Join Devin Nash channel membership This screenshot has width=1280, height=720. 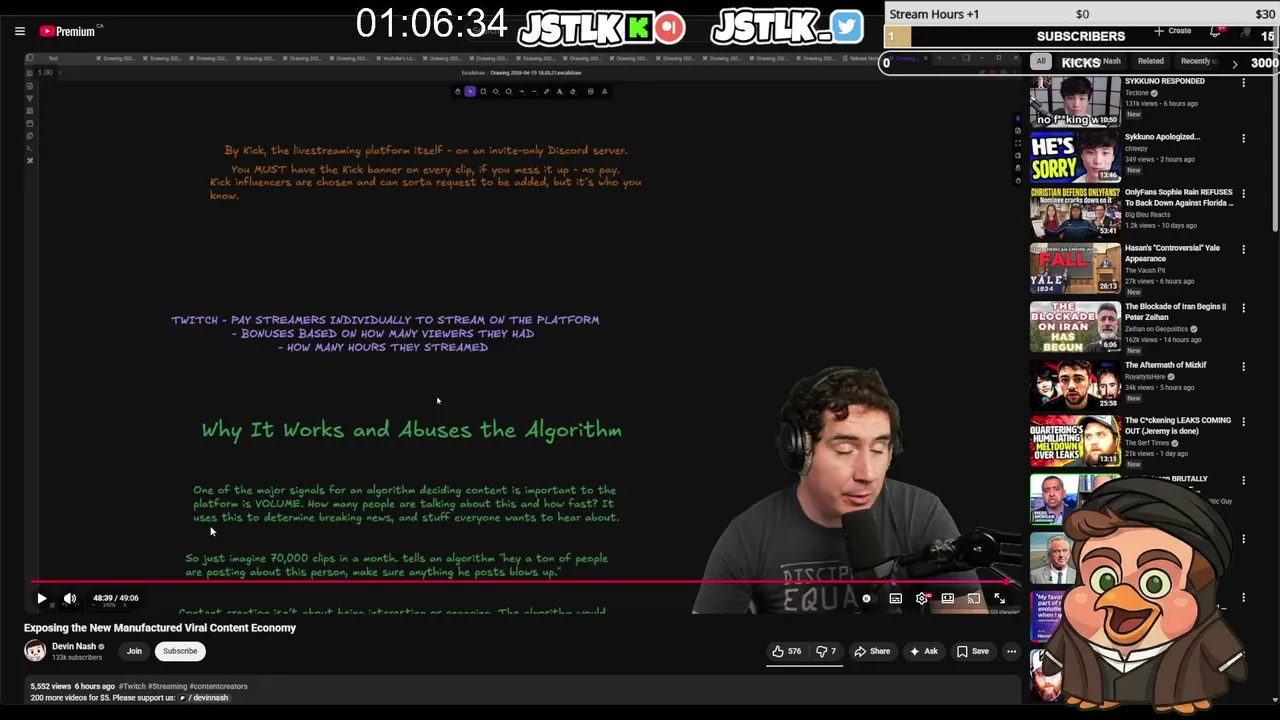134,651
